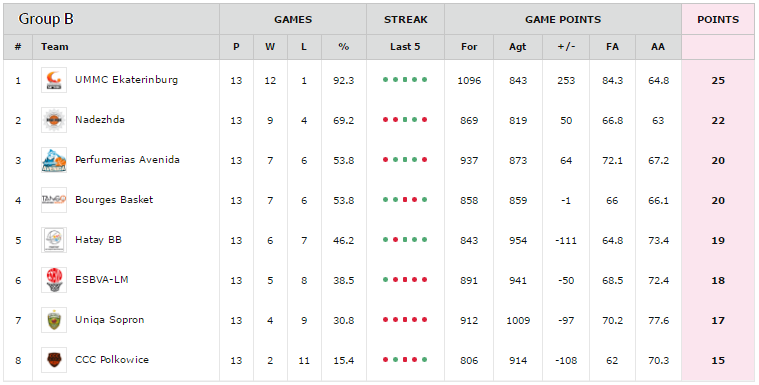
Task: Open the Perfumerias Avenida logo icon
Action: [x=54, y=160]
